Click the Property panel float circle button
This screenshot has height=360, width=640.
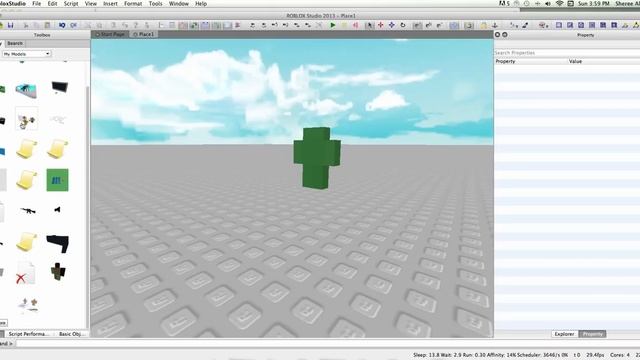point(505,35)
